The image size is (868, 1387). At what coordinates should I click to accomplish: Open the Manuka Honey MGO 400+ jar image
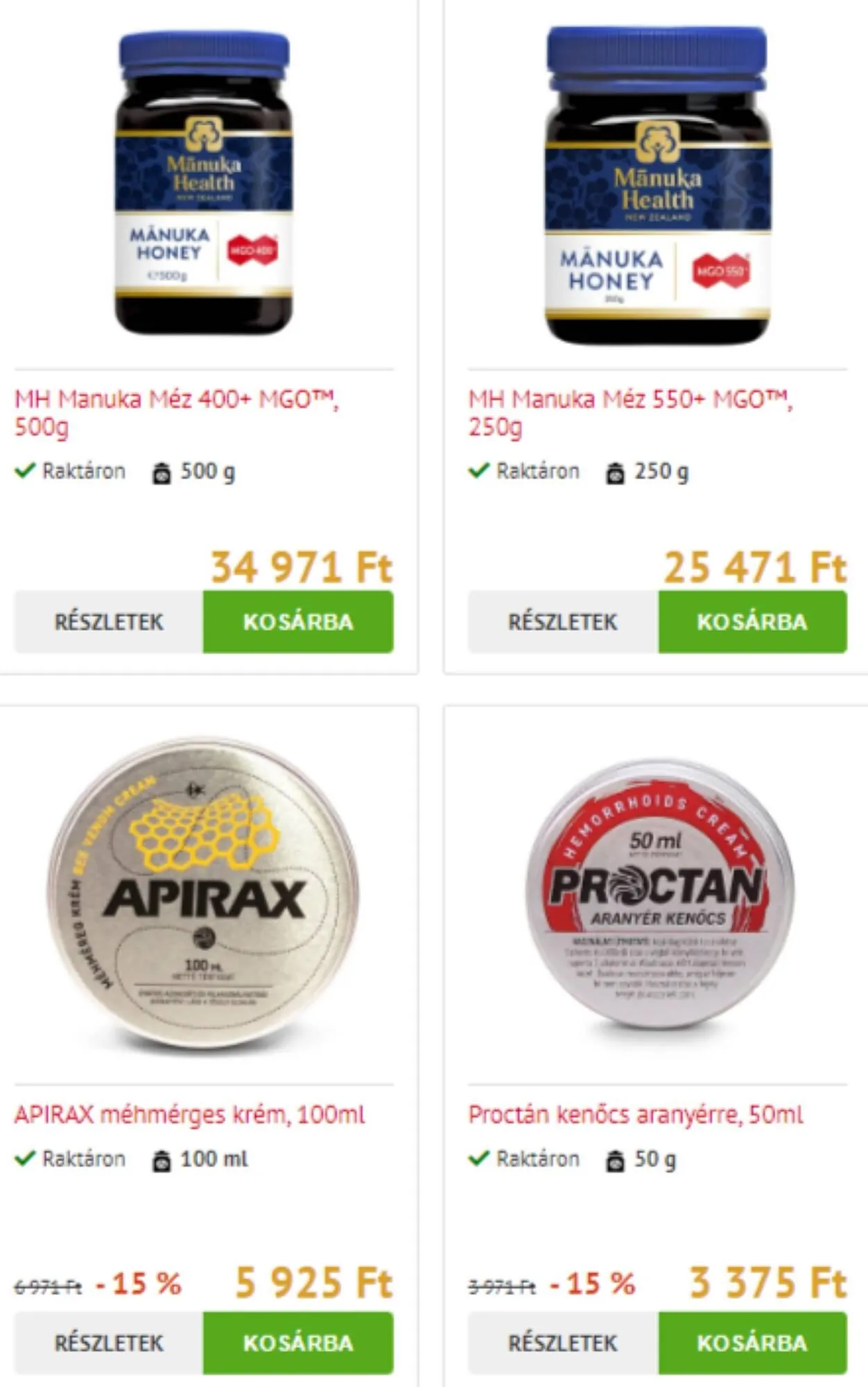tap(204, 182)
